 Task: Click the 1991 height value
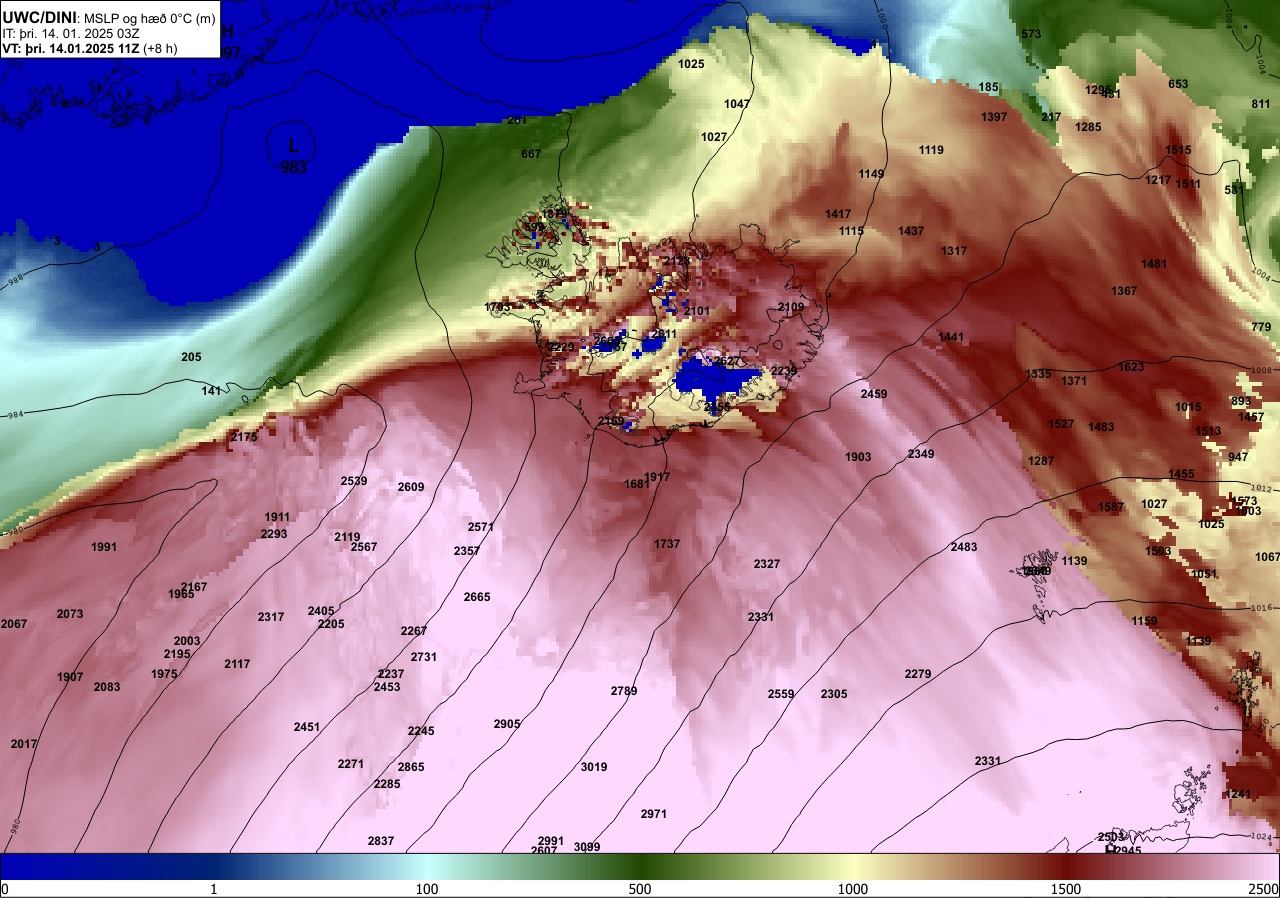[104, 547]
